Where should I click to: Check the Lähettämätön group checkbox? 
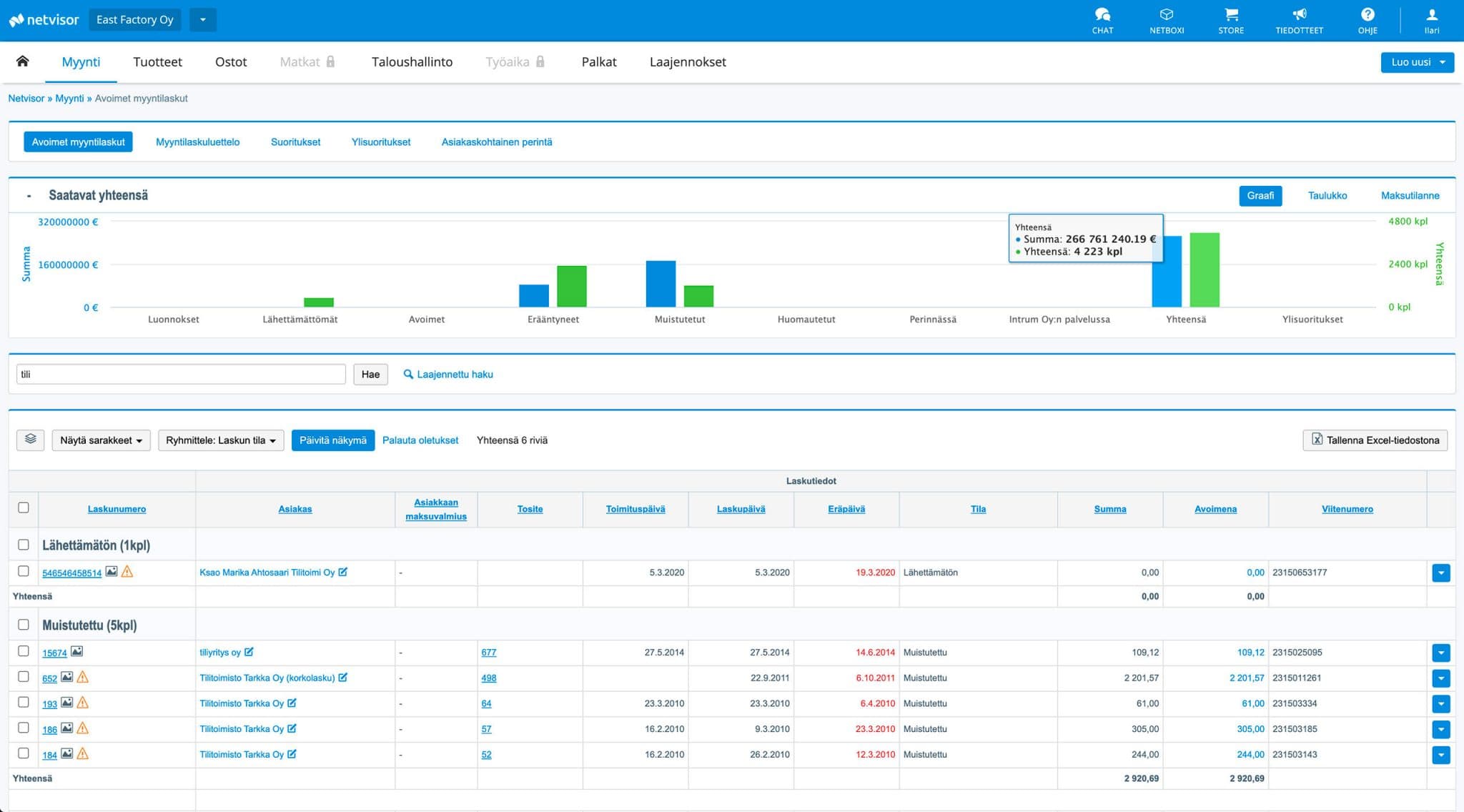(24, 545)
